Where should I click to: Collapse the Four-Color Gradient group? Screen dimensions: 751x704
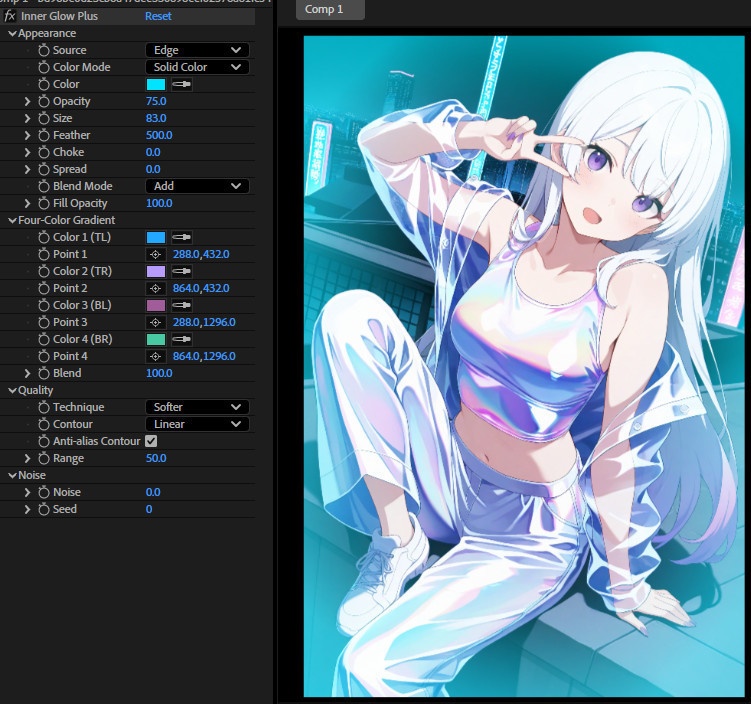(12, 220)
